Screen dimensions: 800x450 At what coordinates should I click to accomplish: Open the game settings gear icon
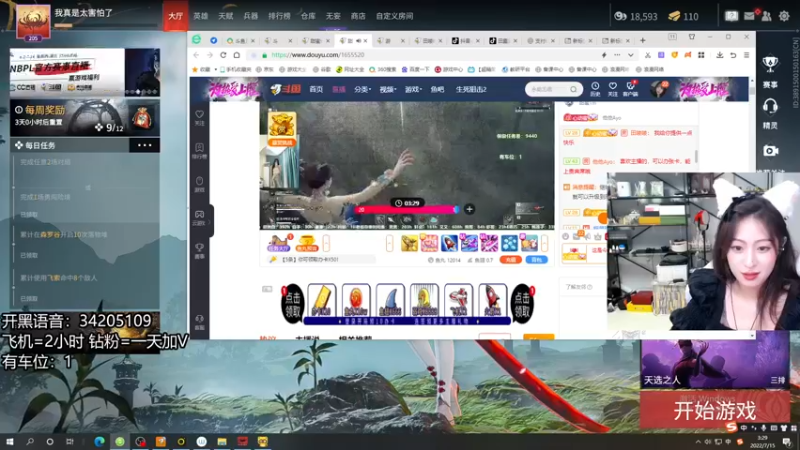click(x=784, y=16)
